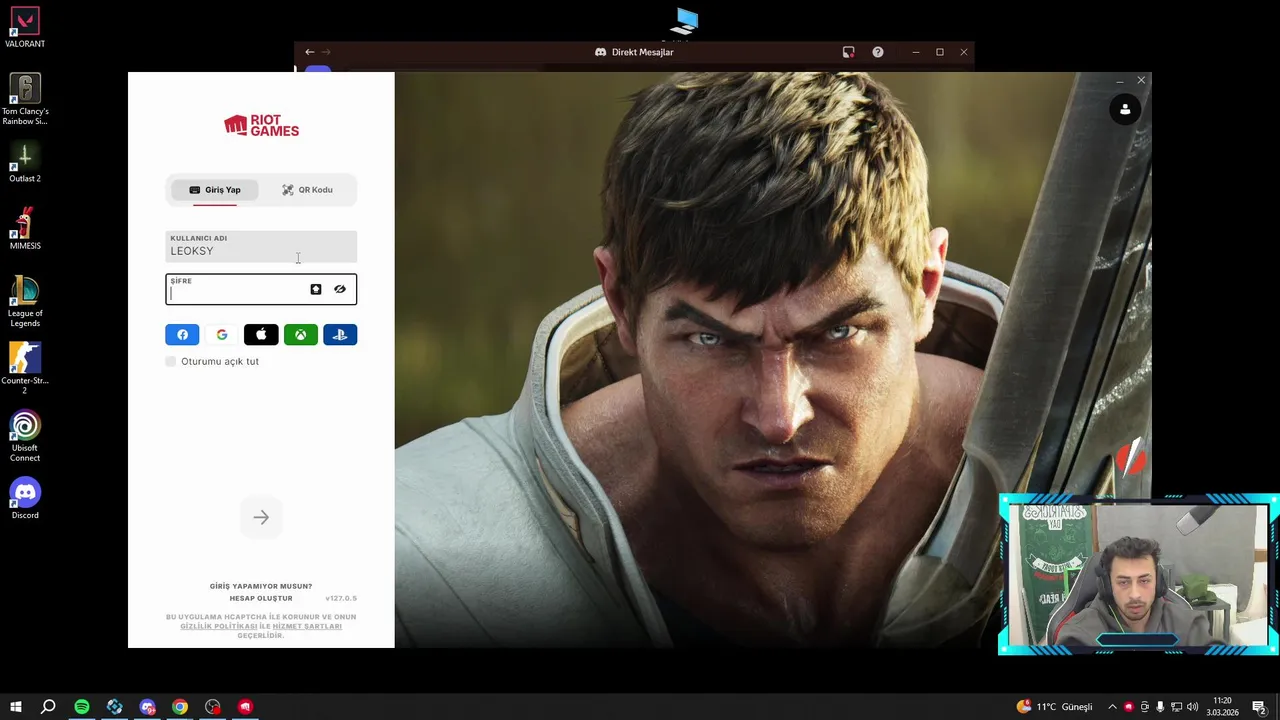The image size is (1280, 720).
Task: Open Spotify from the taskbar
Action: coord(82,707)
